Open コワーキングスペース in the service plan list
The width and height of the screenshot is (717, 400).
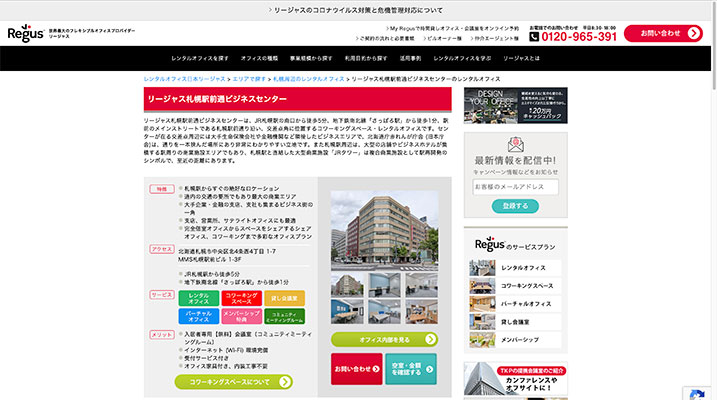(x=515, y=286)
